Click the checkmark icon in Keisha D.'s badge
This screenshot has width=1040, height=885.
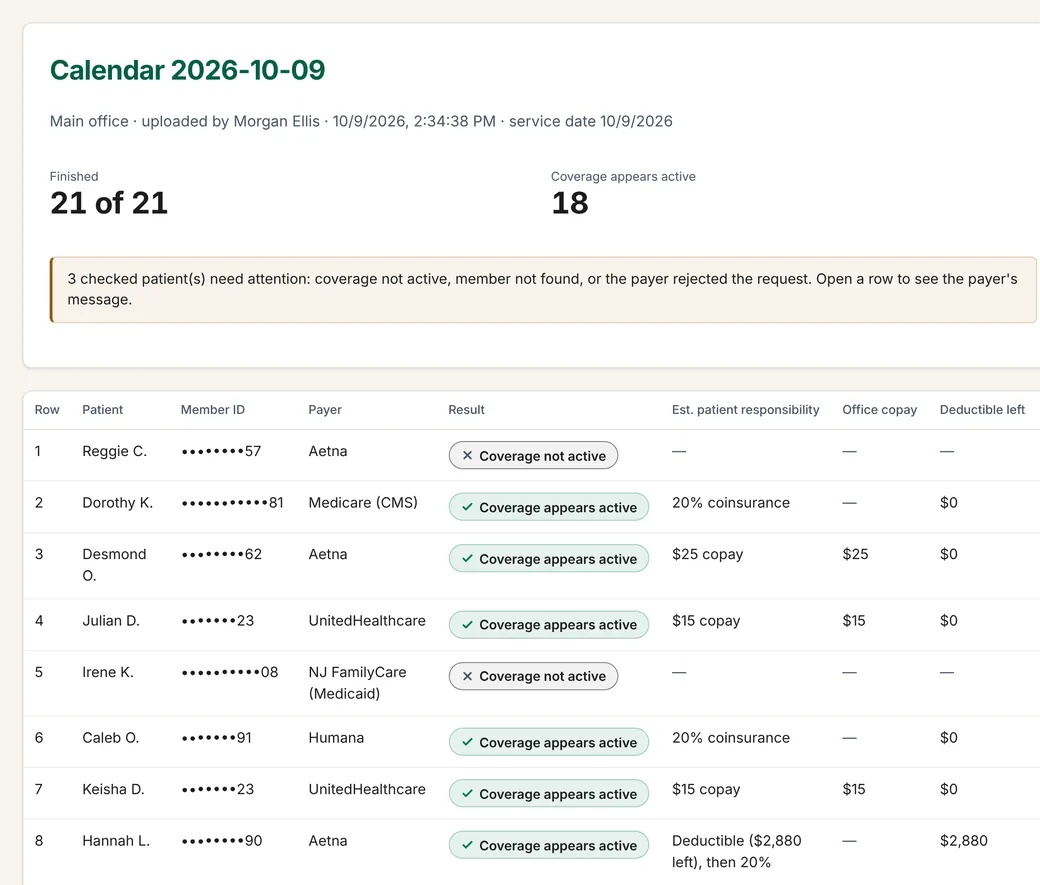click(x=468, y=793)
